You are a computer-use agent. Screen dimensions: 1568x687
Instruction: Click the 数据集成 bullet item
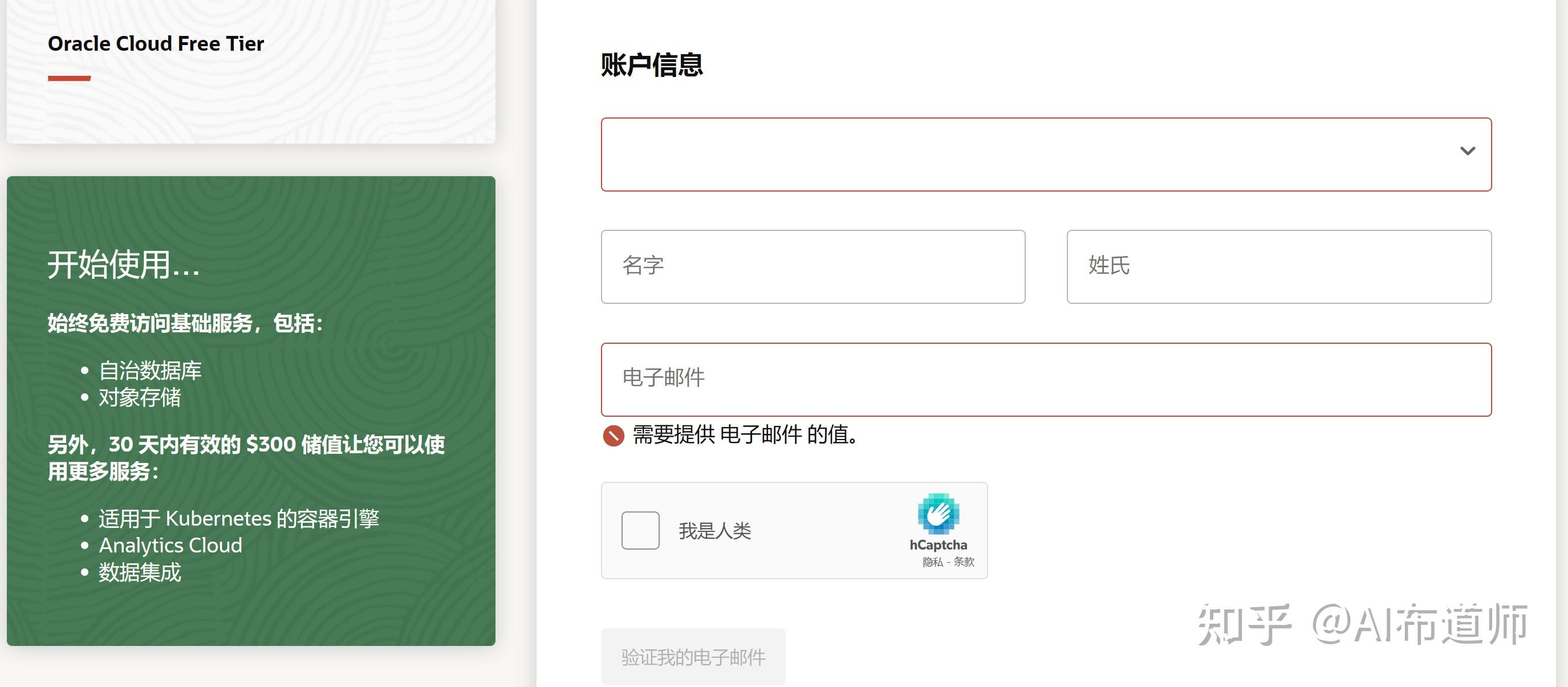pos(139,572)
